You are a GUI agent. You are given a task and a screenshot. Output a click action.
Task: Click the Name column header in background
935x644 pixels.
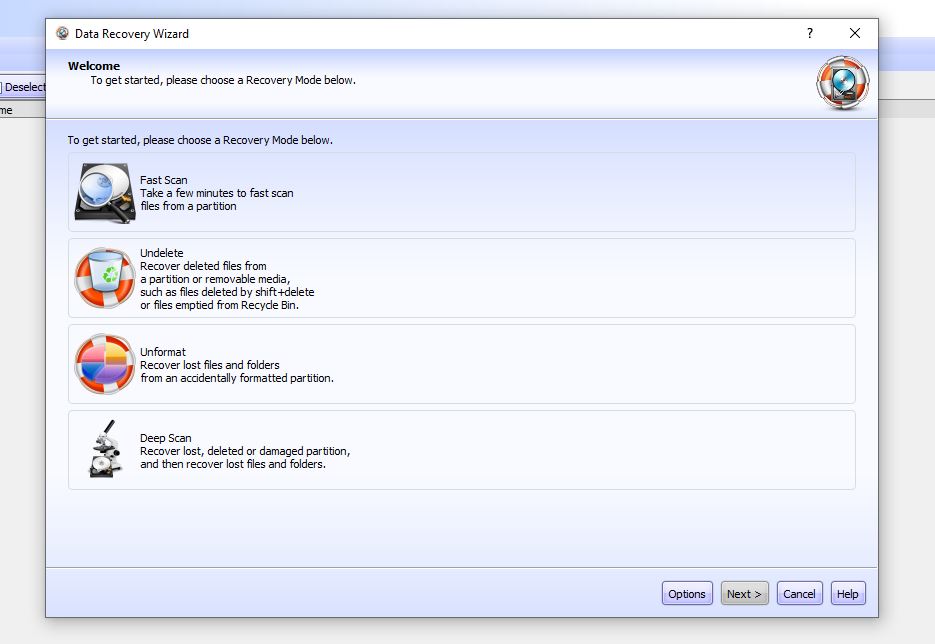point(7,110)
